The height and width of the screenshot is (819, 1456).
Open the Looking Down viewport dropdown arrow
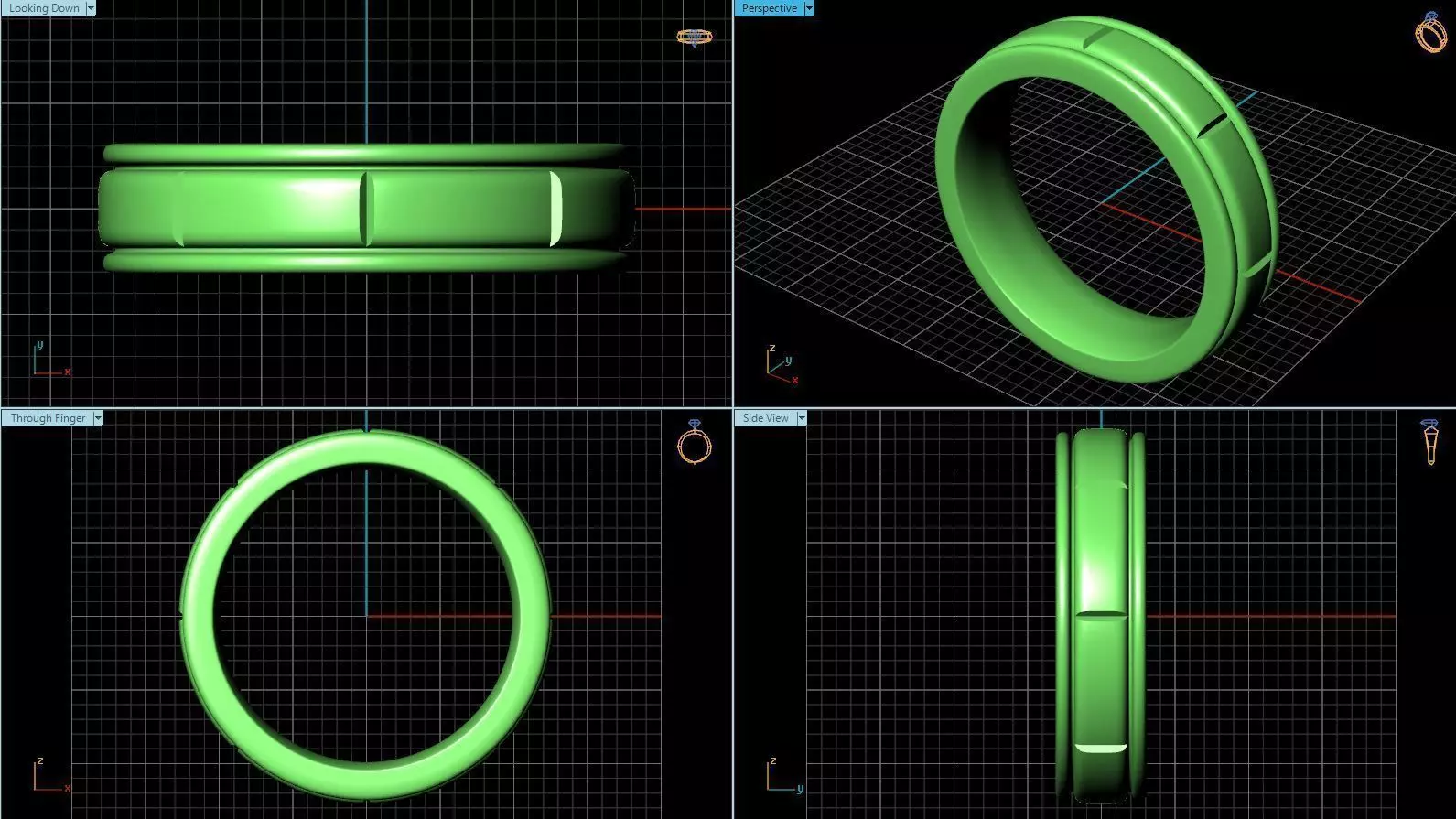[x=90, y=8]
